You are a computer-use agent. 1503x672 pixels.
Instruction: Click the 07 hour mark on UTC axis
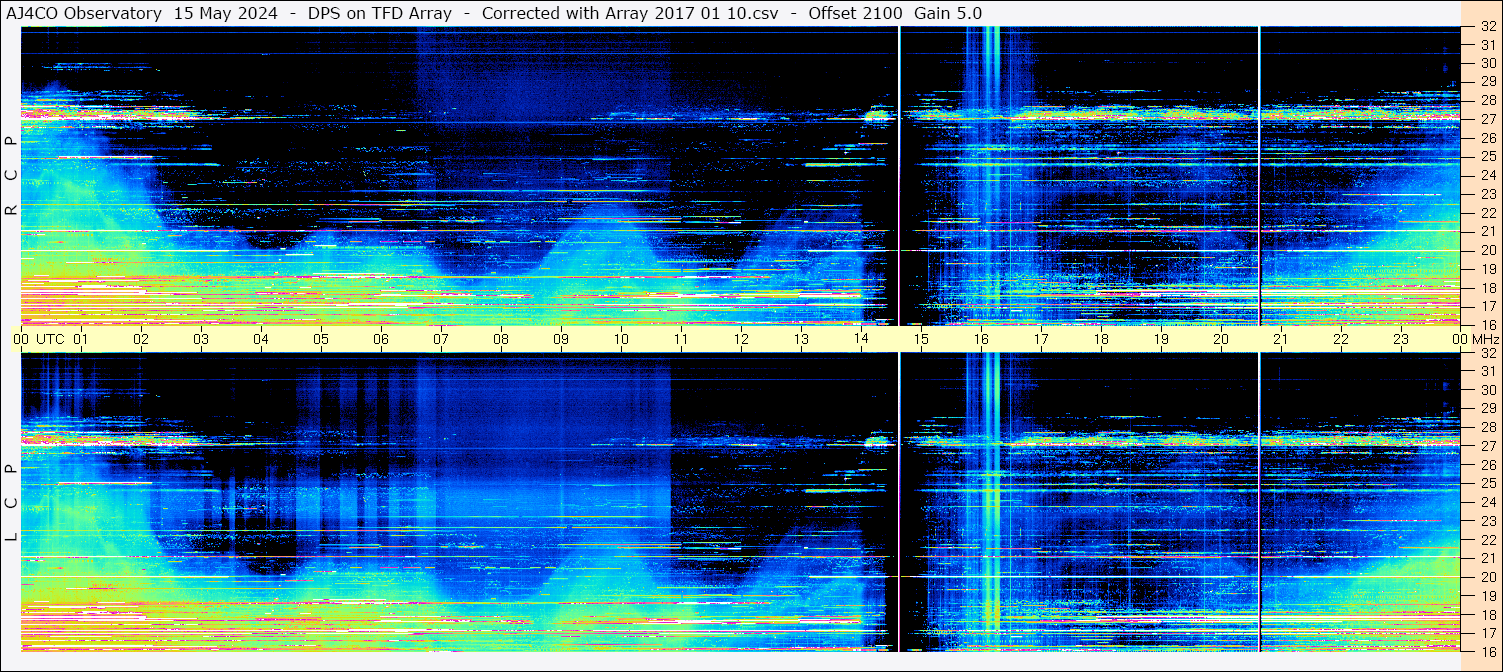tap(441, 339)
